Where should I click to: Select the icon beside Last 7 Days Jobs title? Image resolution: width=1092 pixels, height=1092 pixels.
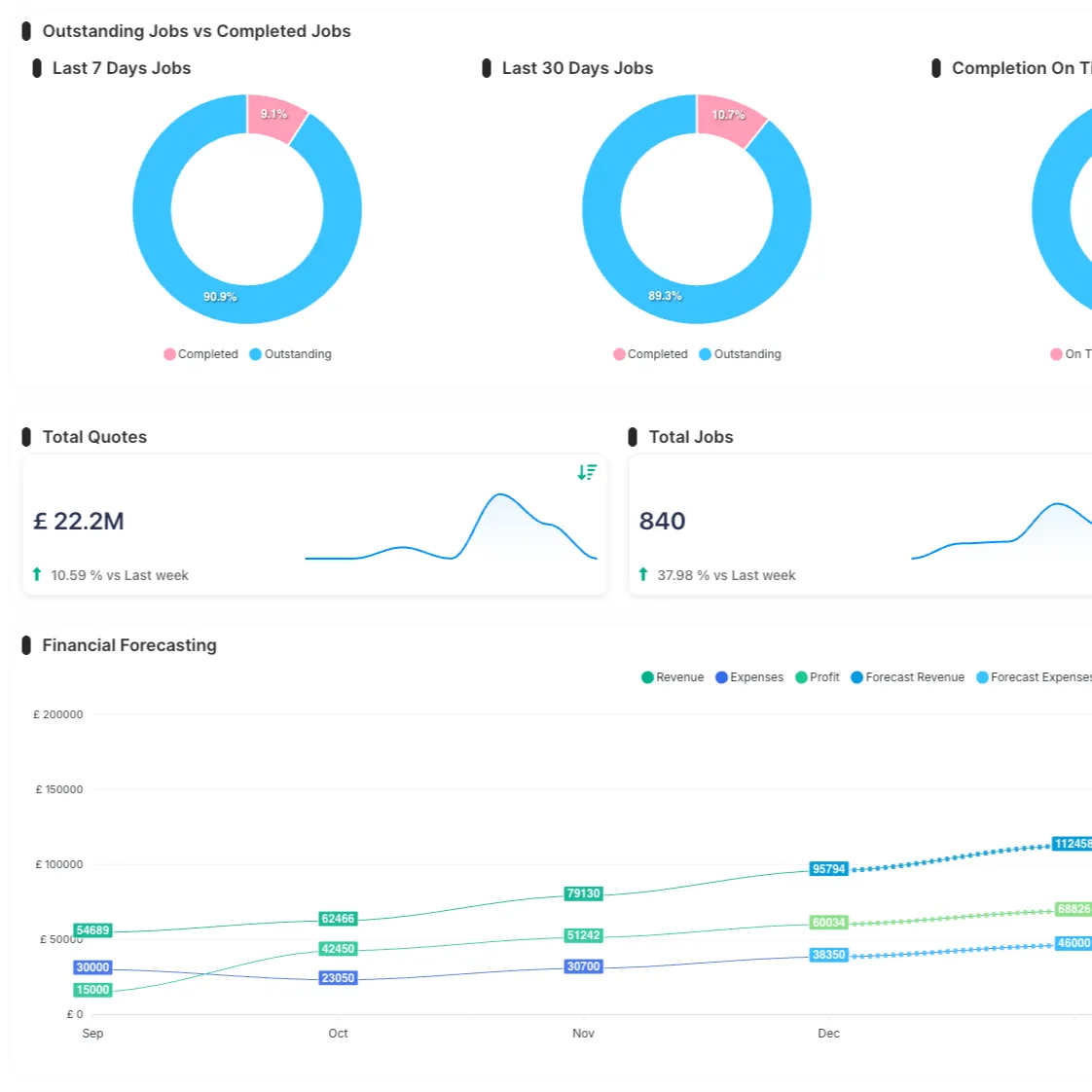(x=37, y=68)
